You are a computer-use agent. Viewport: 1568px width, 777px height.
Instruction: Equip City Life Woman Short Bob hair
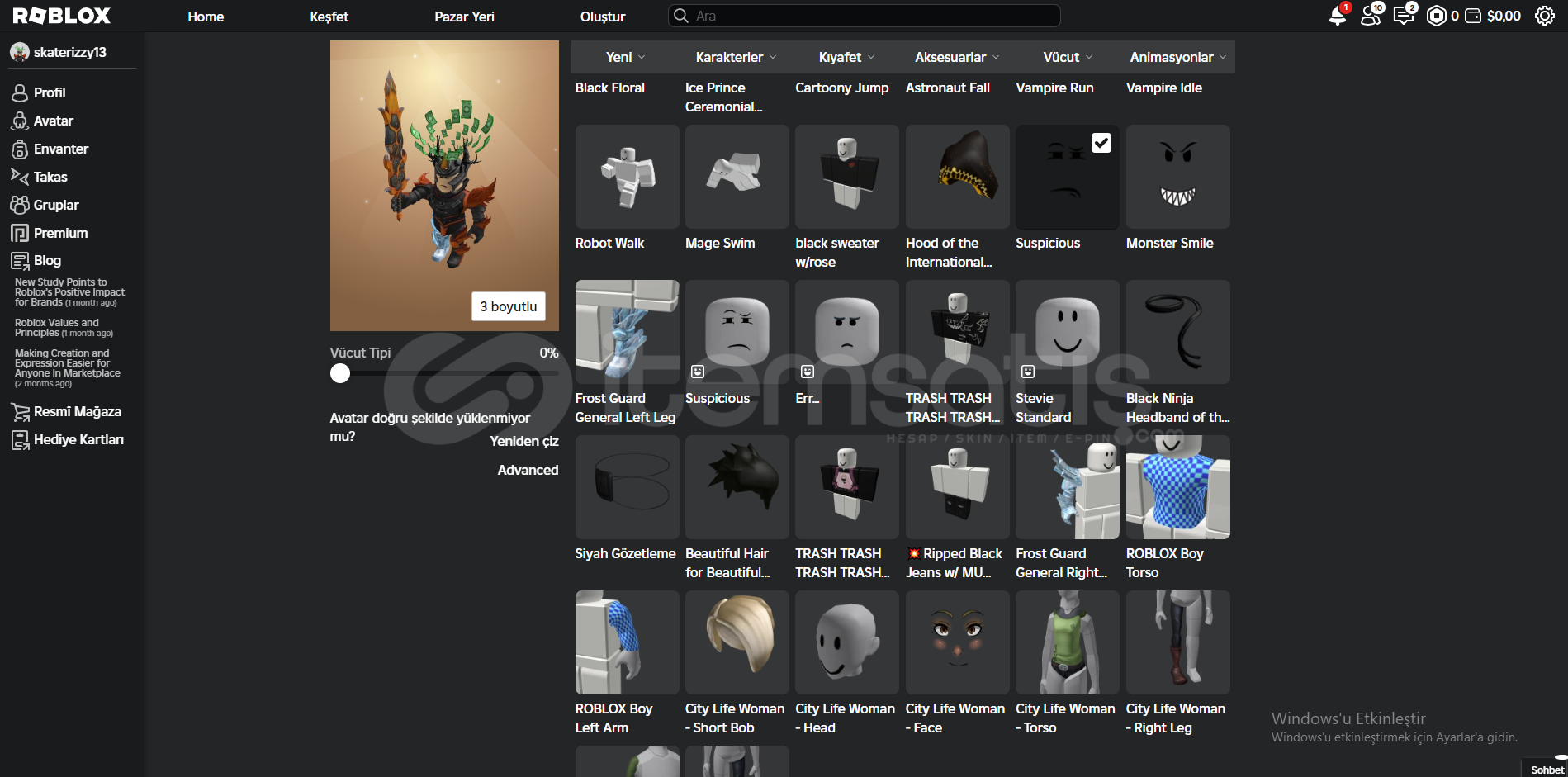click(737, 642)
